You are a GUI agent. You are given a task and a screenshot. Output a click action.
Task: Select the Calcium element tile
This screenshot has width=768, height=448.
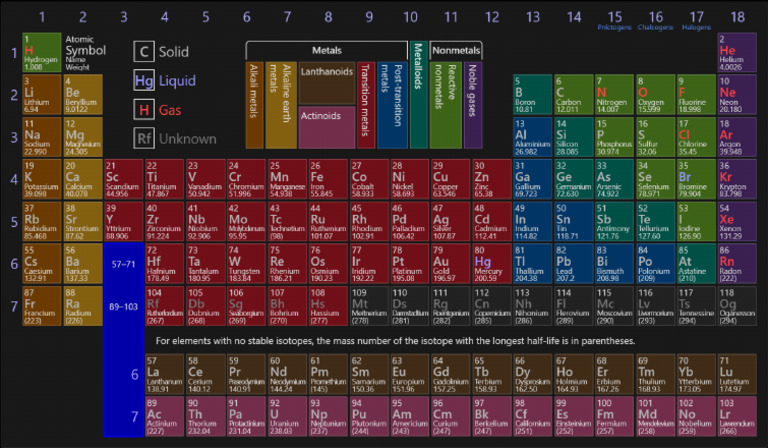click(83, 179)
